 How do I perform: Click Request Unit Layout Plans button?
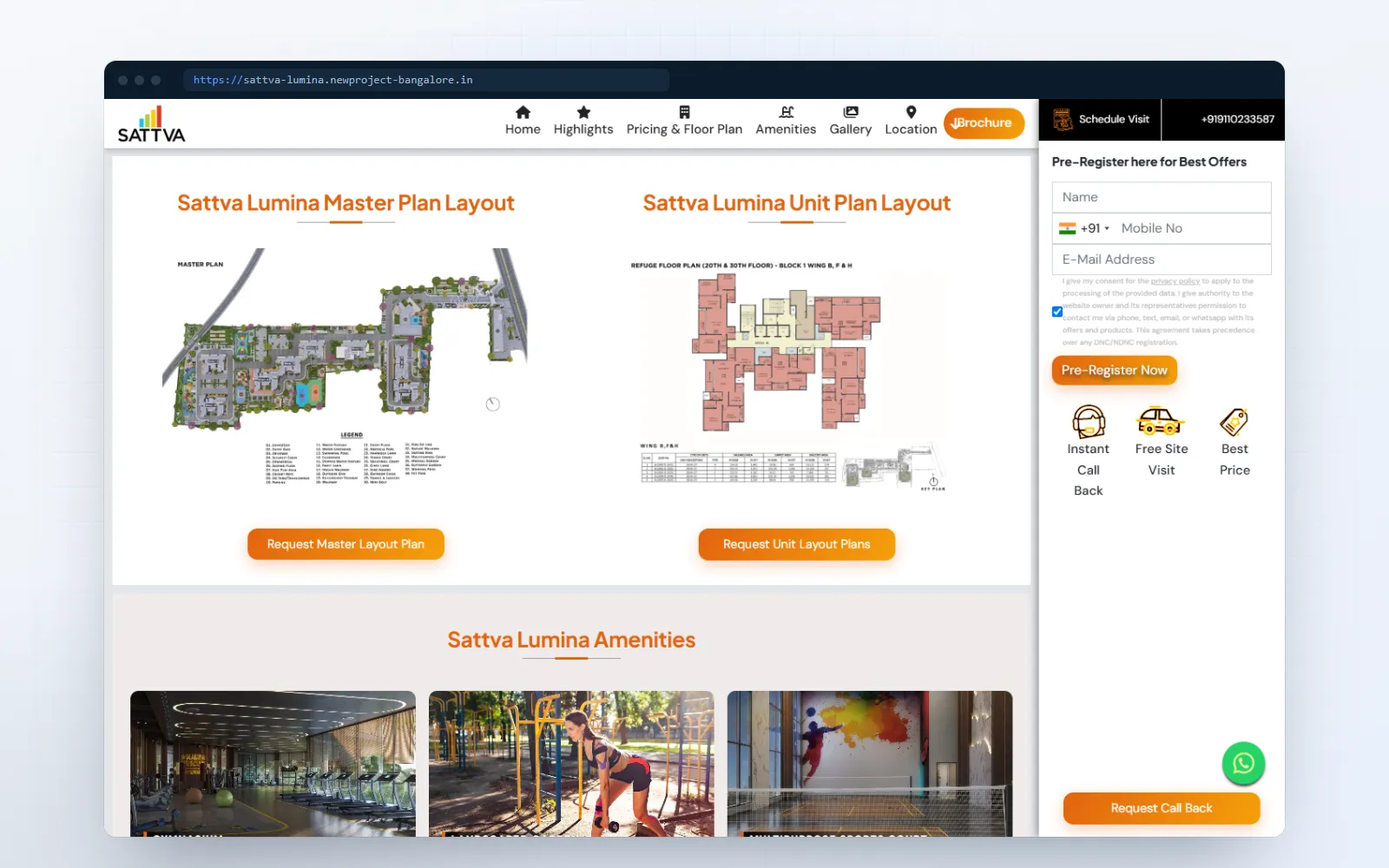coord(796,544)
